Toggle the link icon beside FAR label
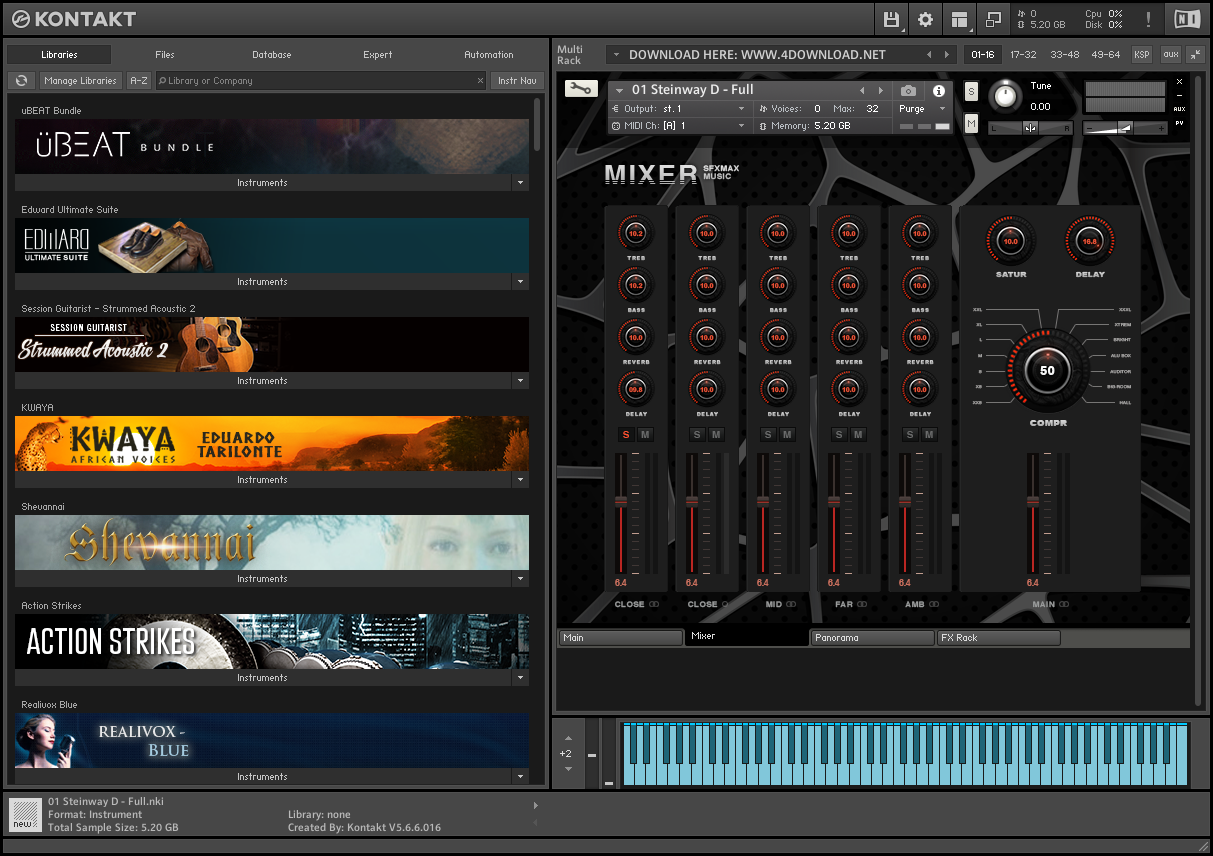The image size is (1213, 856). [x=862, y=604]
